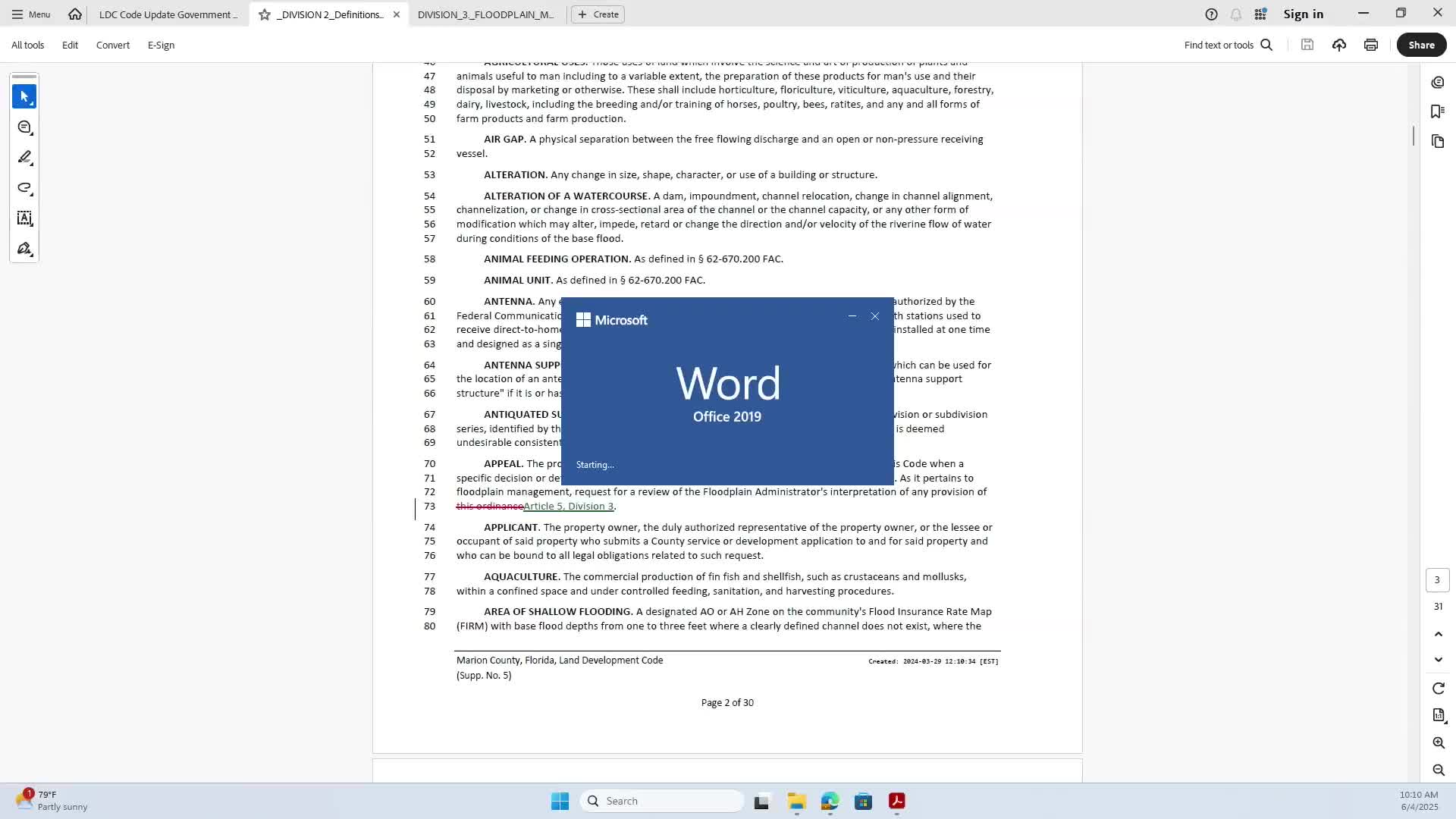The height and width of the screenshot is (819, 1456).
Task: Open the bookmarks panel icon
Action: tap(1437, 111)
